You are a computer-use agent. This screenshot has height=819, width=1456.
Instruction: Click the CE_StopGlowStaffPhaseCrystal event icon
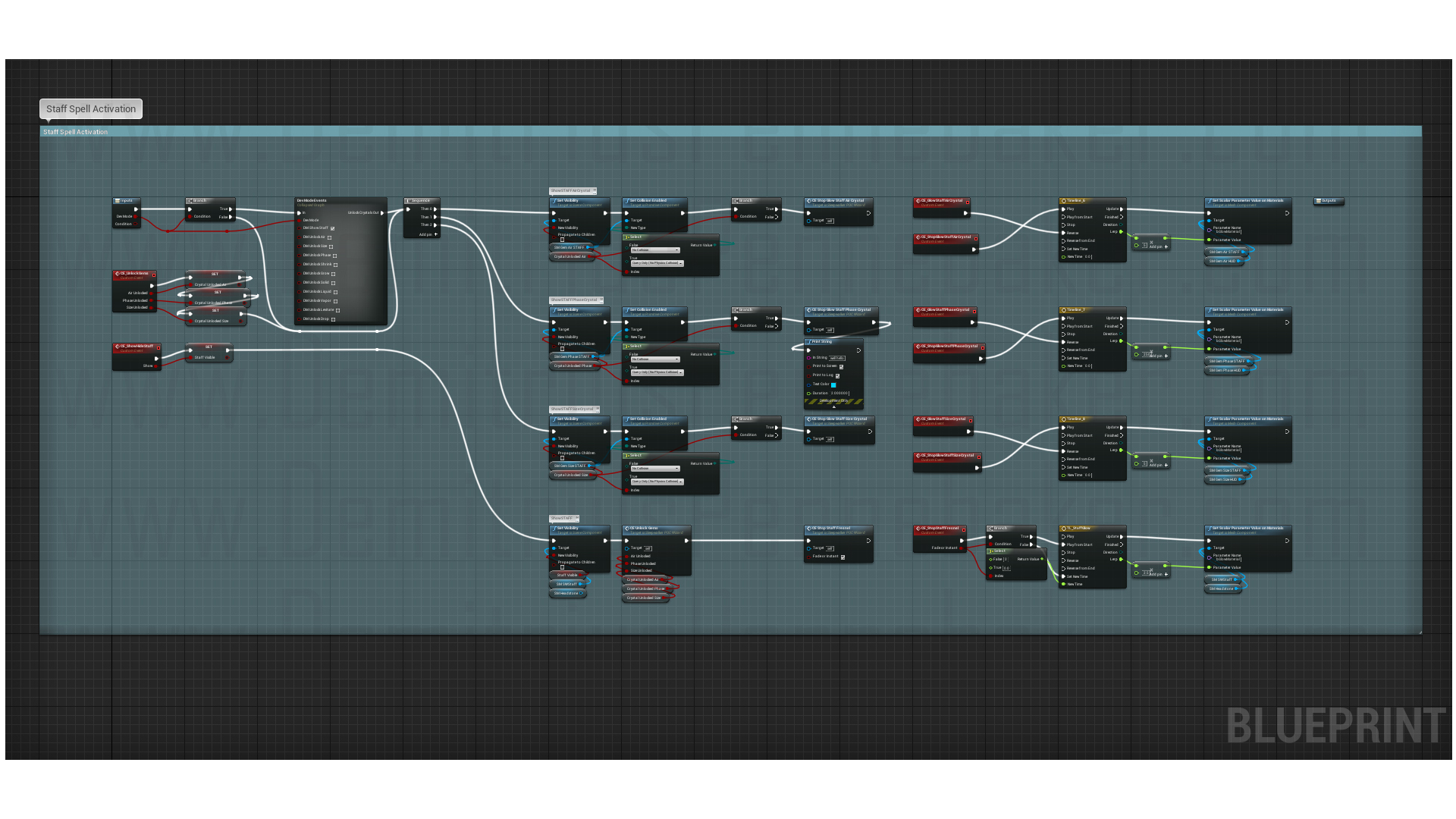tap(918, 347)
